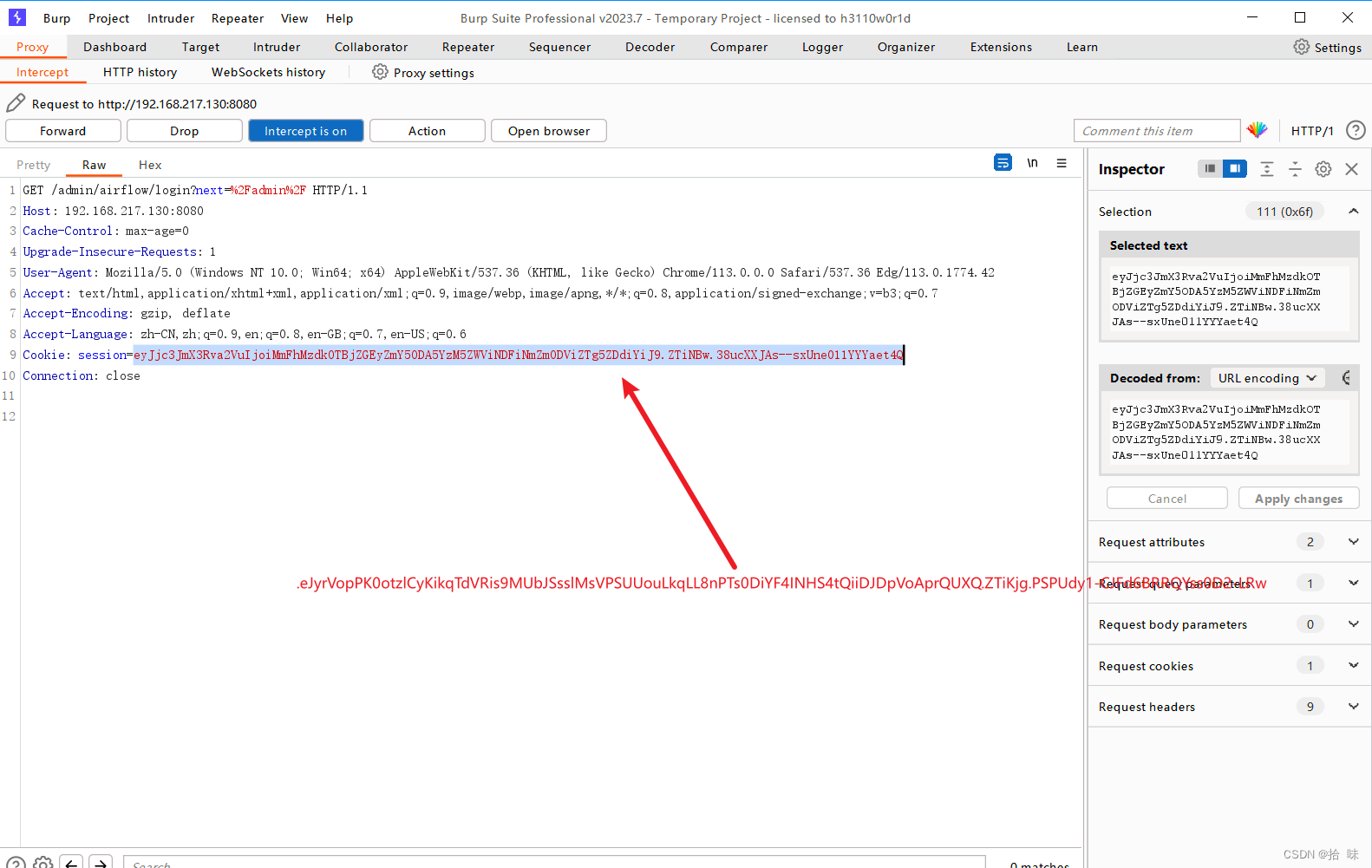The image size is (1372, 868).
Task: Click the pencil icon beside the request URL
Action: [16, 103]
